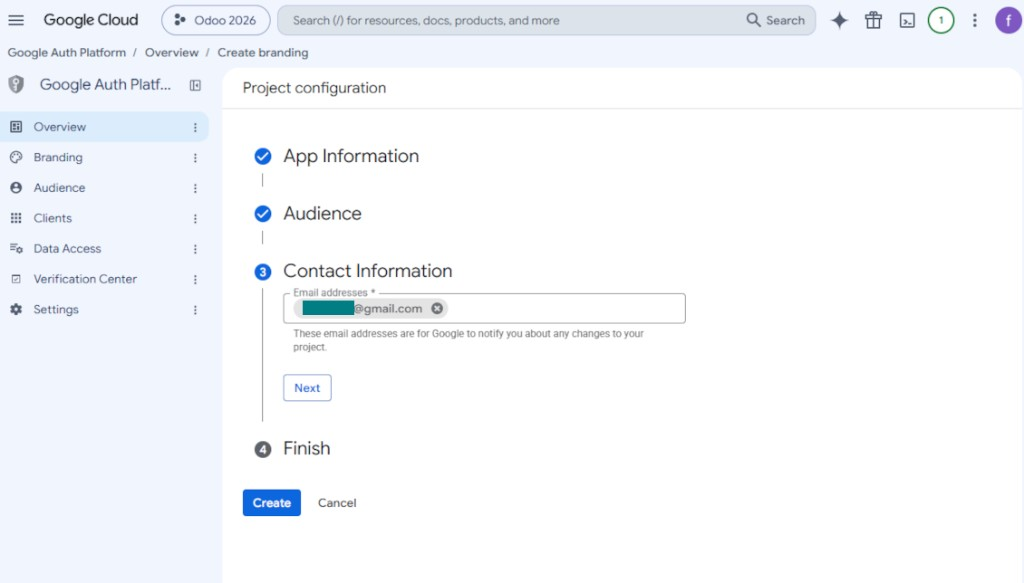Remove the gmail.com email chip
Screen dimensions: 1024x583
point(437,308)
